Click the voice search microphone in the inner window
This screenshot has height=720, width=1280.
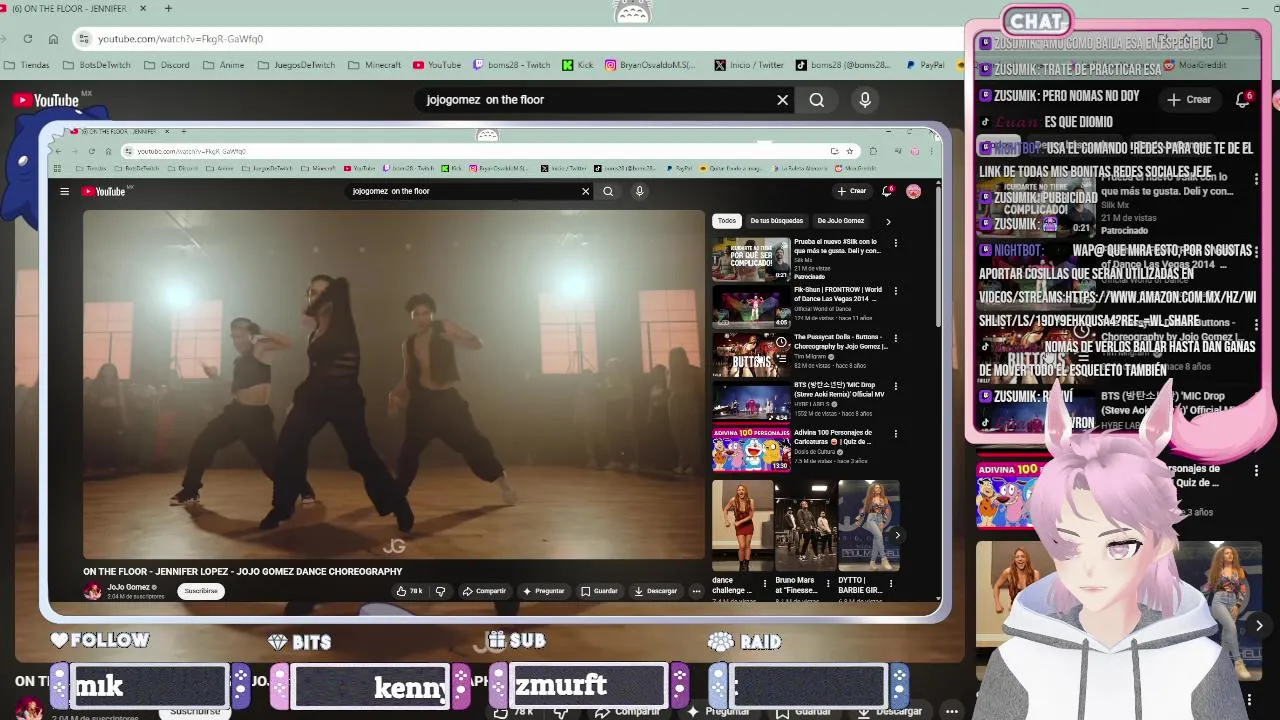[x=639, y=191]
